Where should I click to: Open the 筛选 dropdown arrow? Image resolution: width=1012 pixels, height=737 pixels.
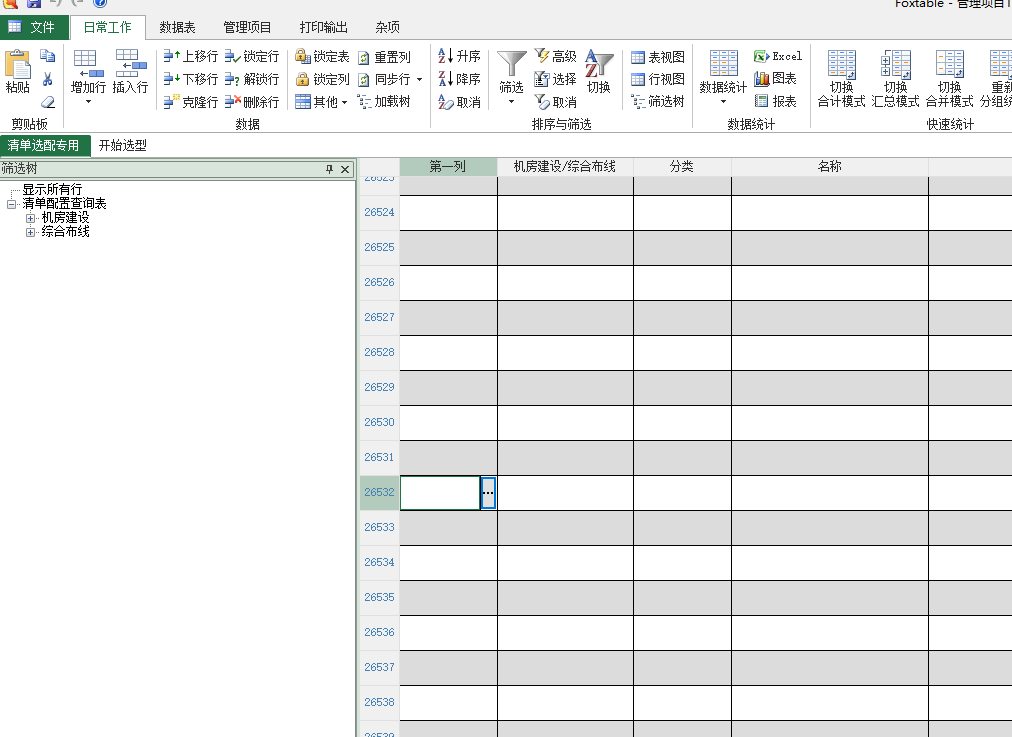[511, 102]
